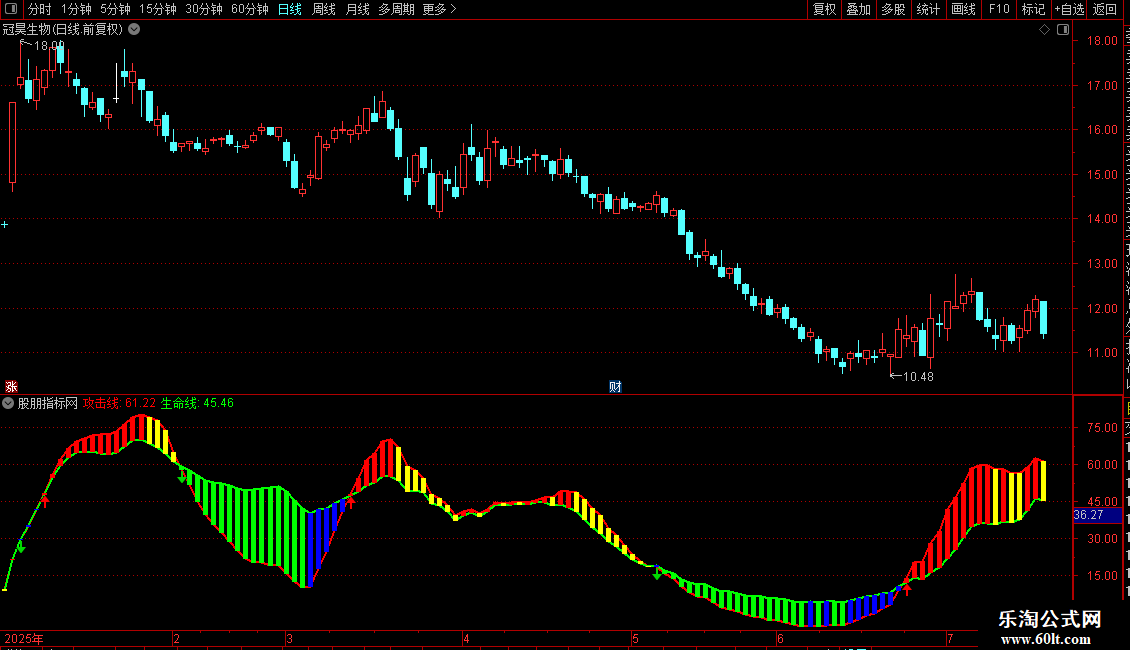This screenshot has height=650, width=1130.
Task: Add stock with +自选 button
Action: 1069,9
